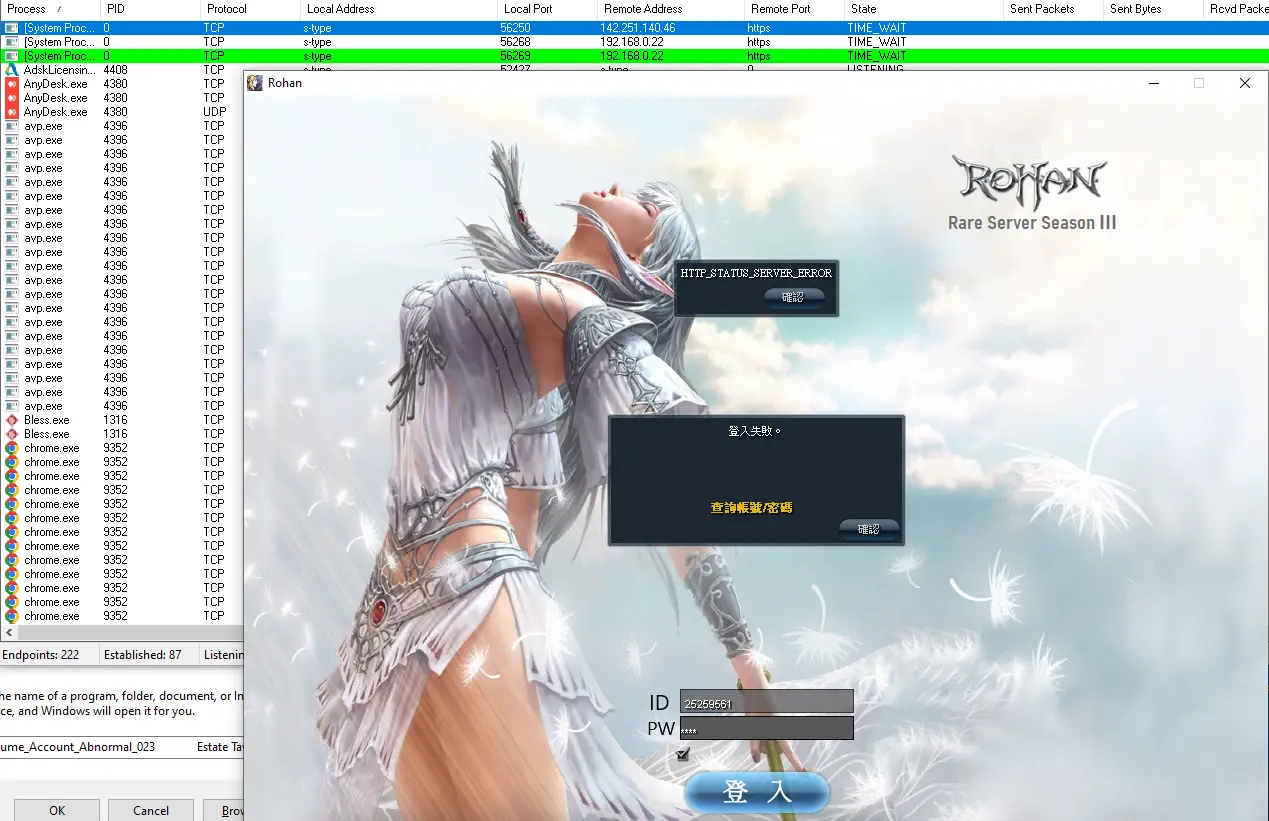Sort by the Protocol column header

click(250, 9)
